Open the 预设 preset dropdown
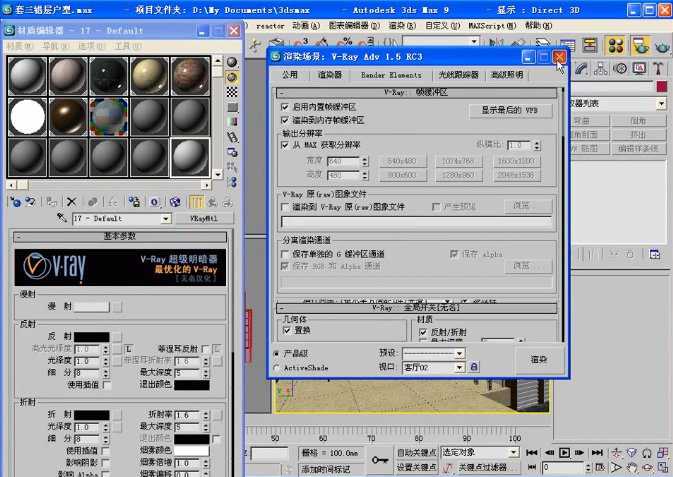This screenshot has height=477, width=673. coord(459,353)
